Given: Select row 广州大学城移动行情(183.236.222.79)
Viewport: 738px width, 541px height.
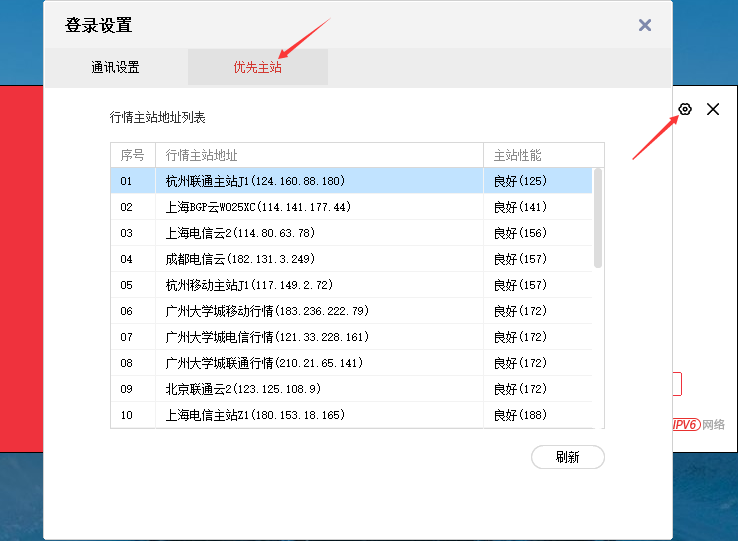Looking at the screenshot, I should (x=351, y=311).
